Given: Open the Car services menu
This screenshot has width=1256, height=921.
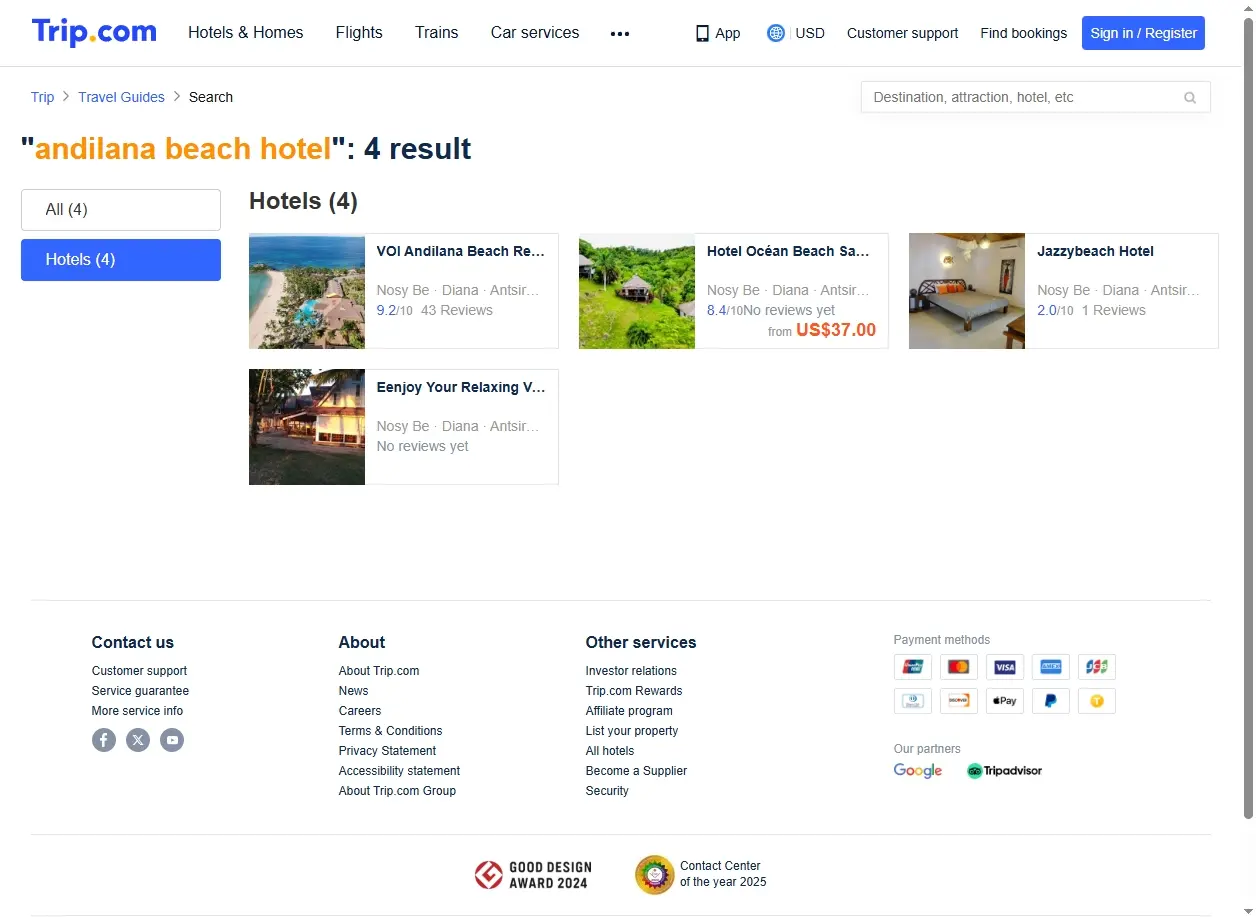Looking at the screenshot, I should click(535, 33).
